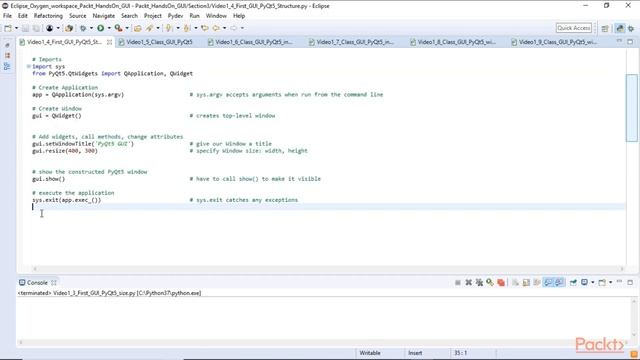The width and height of the screenshot is (640, 360).
Task: Open the profile icon dropdown arrow
Action: tap(58, 28)
